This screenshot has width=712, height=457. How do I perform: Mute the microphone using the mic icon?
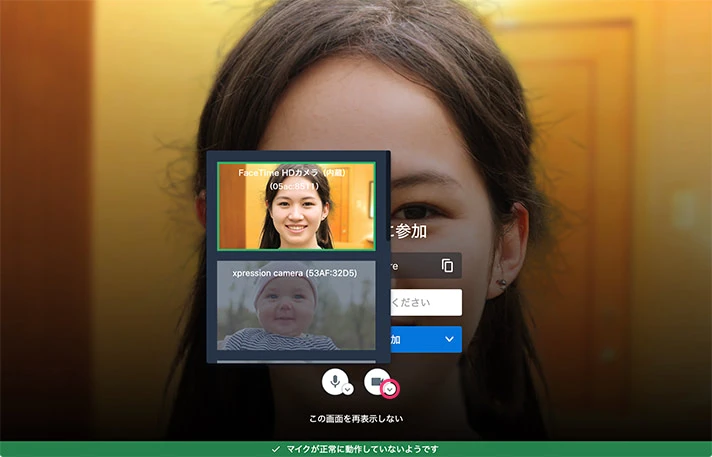[x=332, y=381]
